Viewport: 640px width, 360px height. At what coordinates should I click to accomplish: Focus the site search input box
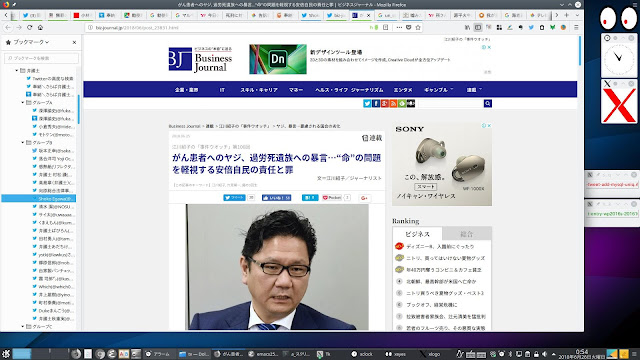450,103
